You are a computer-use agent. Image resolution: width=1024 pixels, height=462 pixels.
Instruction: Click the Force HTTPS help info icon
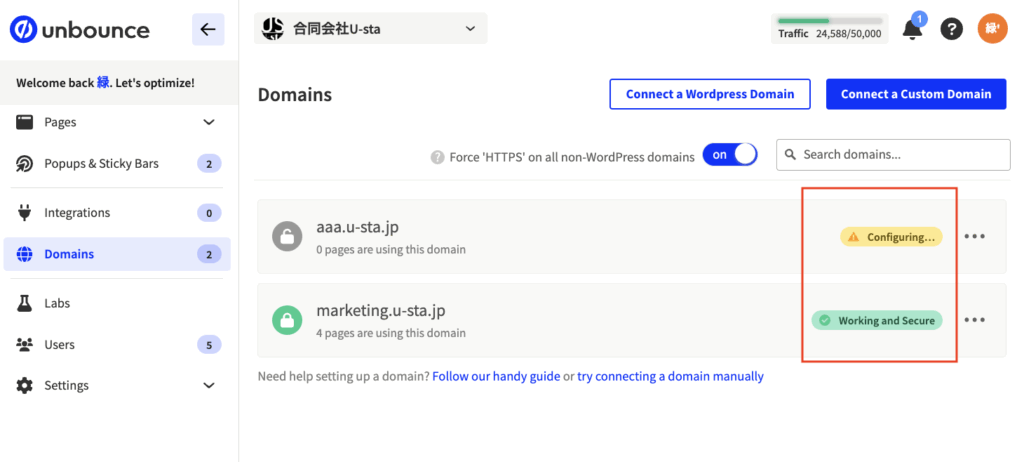click(x=437, y=157)
